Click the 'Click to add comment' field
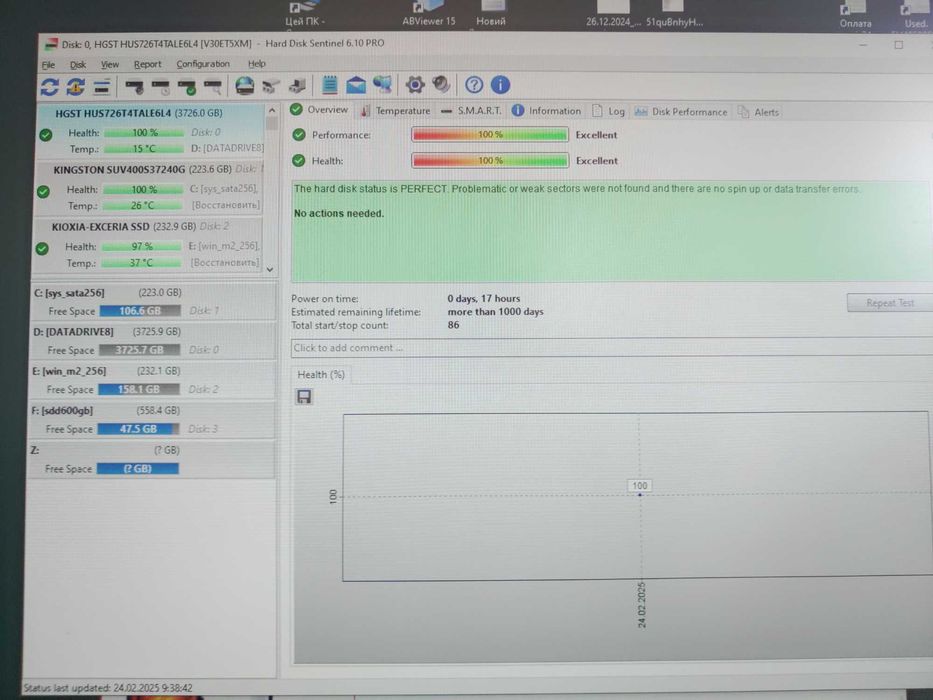The width and height of the screenshot is (933, 700). tap(612, 348)
